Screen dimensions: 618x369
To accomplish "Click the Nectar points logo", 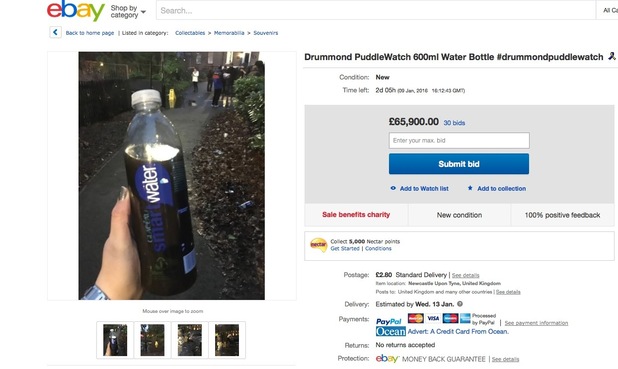I will (318, 245).
